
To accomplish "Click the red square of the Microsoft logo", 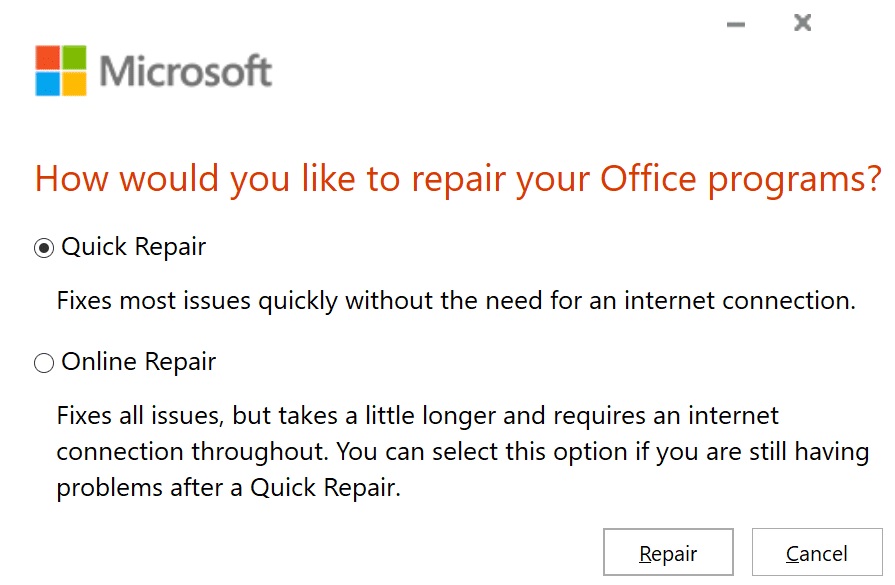I will tap(47, 56).
